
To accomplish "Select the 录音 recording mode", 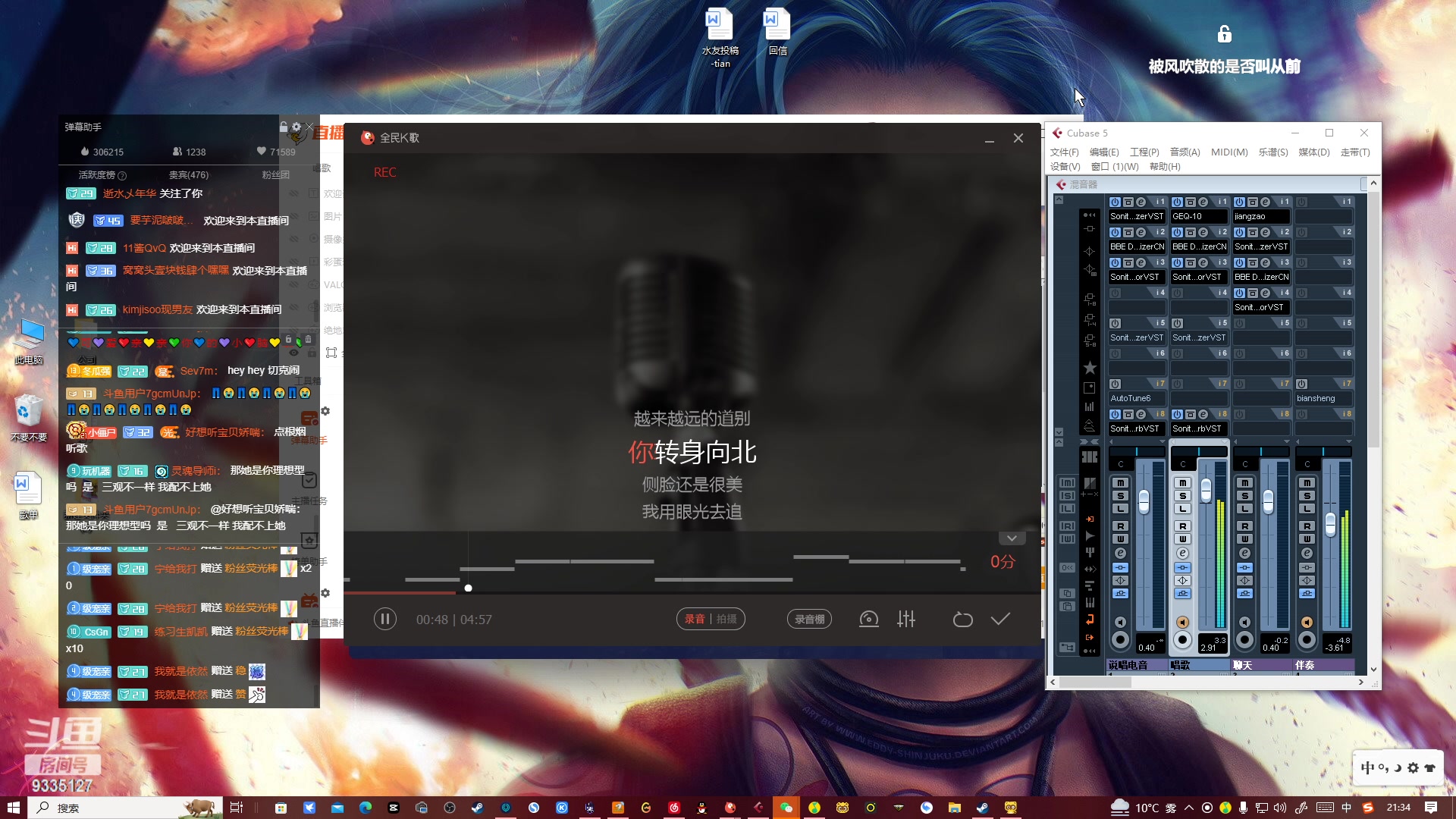I will coord(695,620).
